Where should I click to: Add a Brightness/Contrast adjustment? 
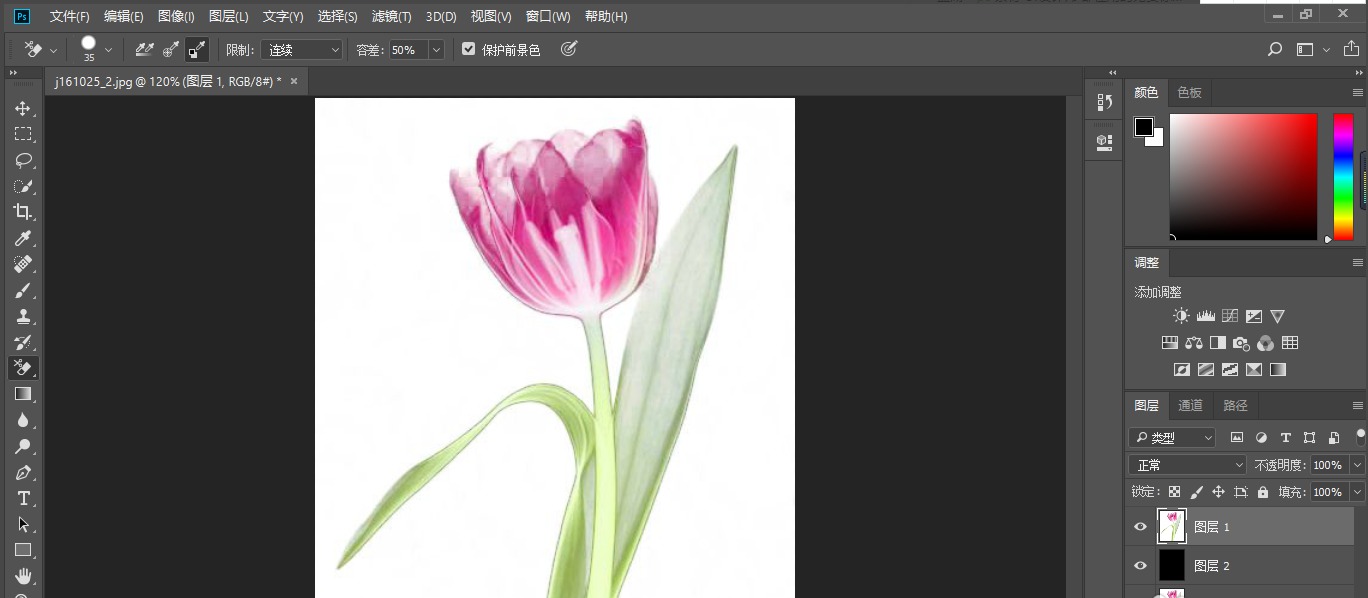tap(1181, 315)
